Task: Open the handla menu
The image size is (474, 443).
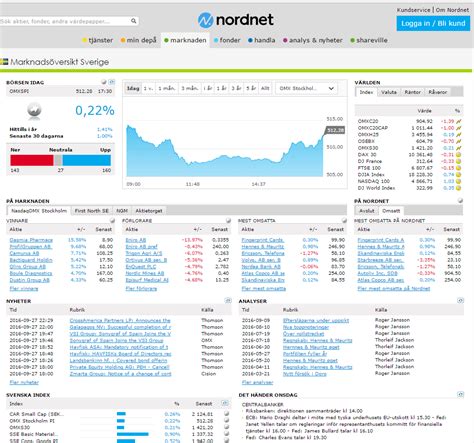Action: pos(262,40)
